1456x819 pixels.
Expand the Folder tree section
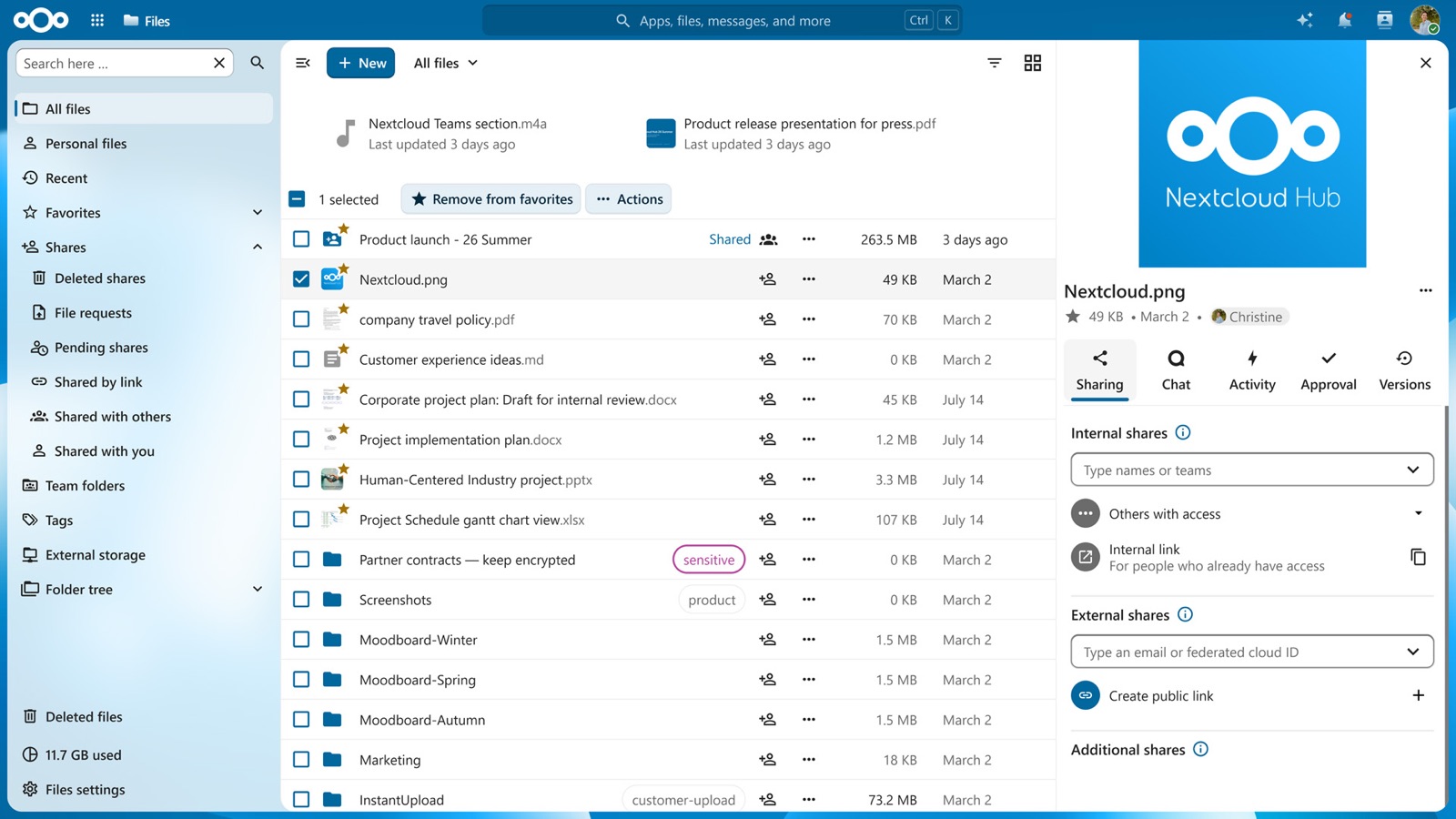tap(258, 589)
